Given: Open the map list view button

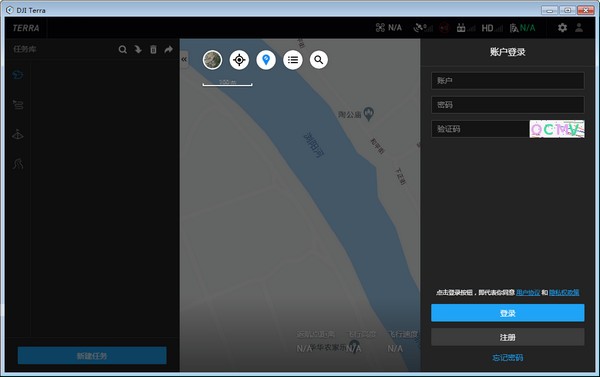Looking at the screenshot, I should (x=293, y=60).
